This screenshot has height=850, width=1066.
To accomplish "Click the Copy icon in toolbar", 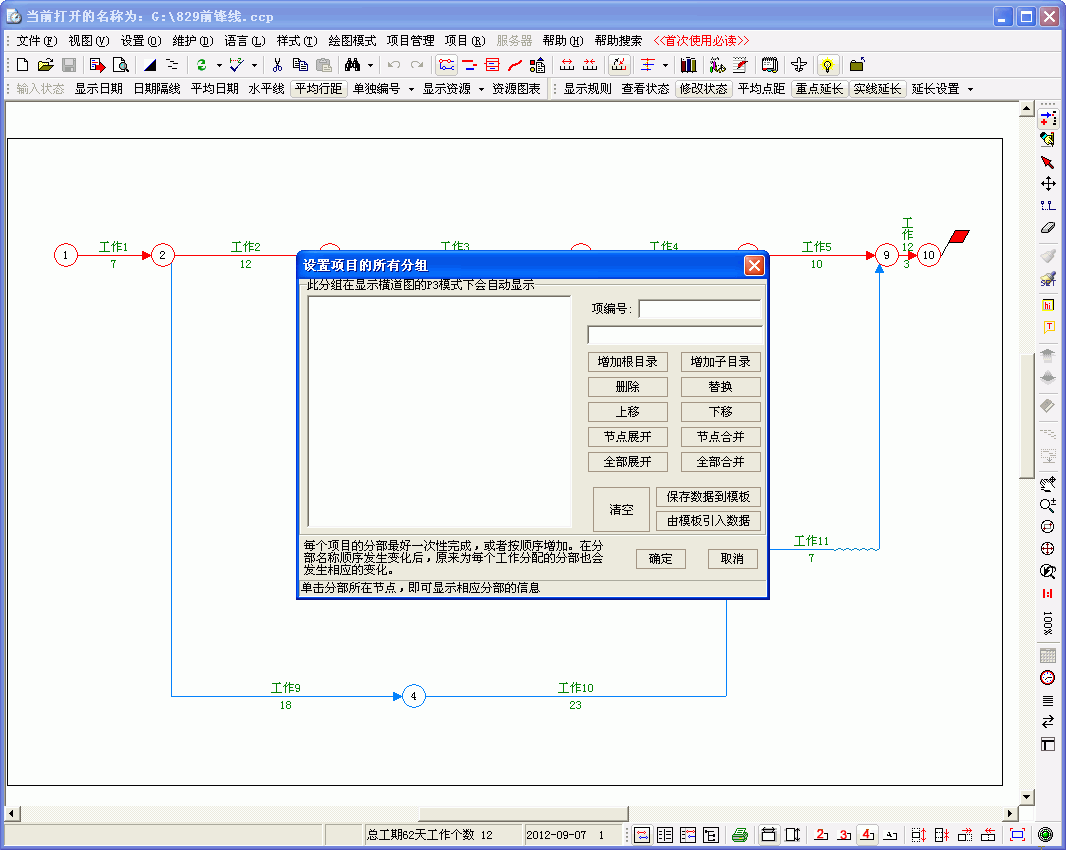I will [x=300, y=65].
